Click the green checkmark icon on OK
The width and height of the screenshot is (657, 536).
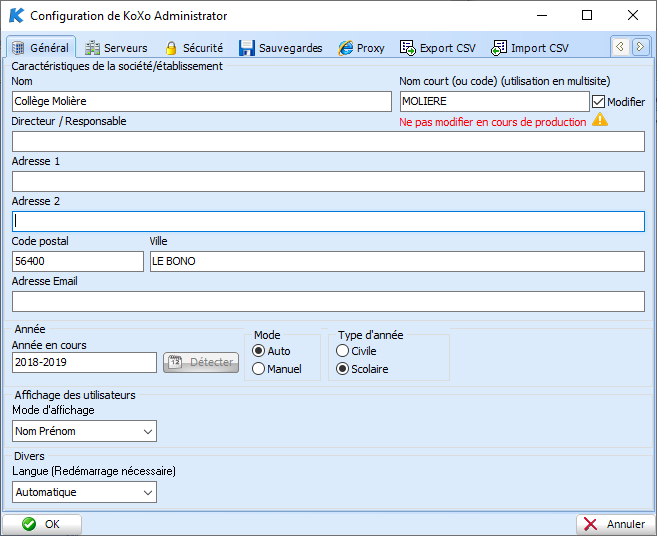point(29,524)
